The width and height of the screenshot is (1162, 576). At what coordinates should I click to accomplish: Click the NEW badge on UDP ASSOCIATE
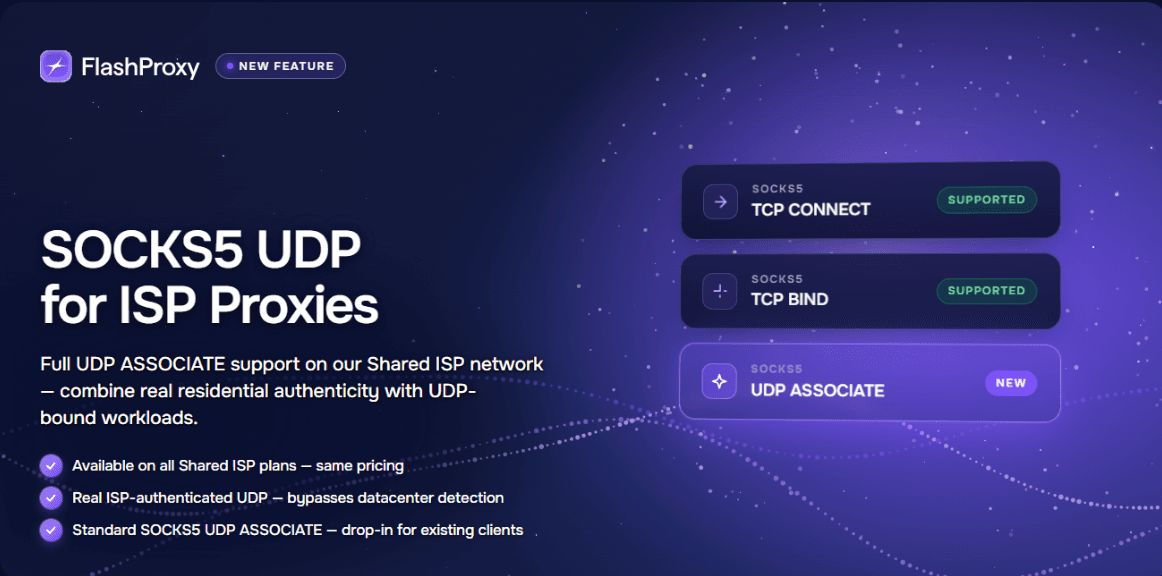coord(1011,383)
